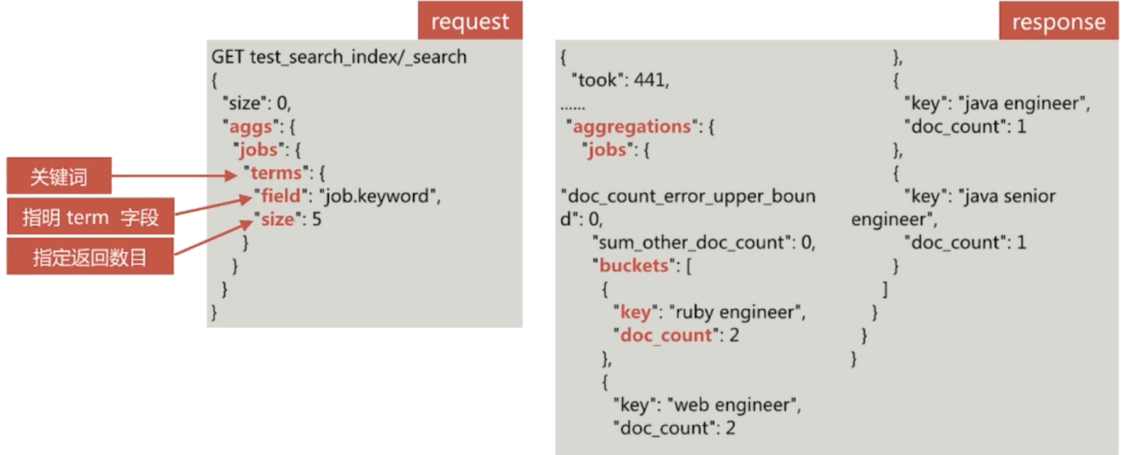Select the "关键词" annotation box
Image resolution: width=1121 pixels, height=455 pixels.
click(x=60, y=178)
